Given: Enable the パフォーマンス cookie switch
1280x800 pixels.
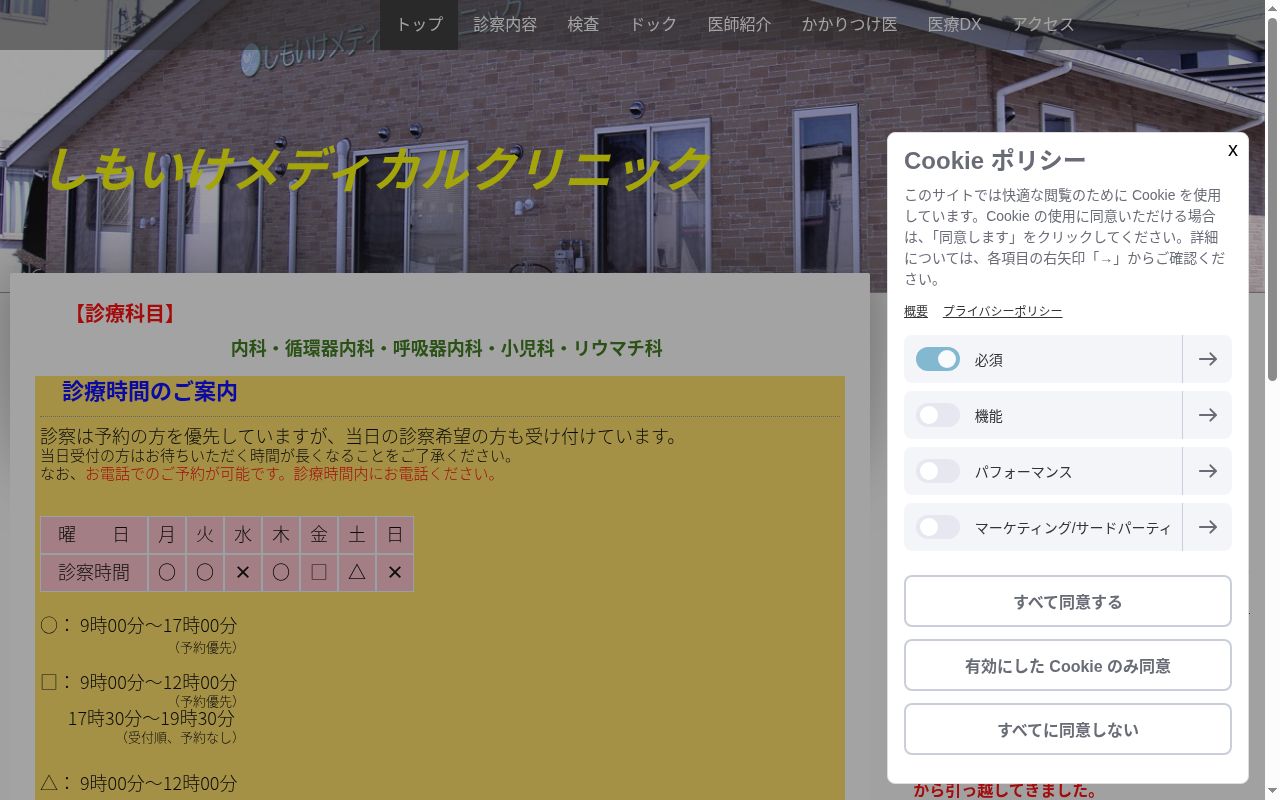Looking at the screenshot, I should point(938,471).
